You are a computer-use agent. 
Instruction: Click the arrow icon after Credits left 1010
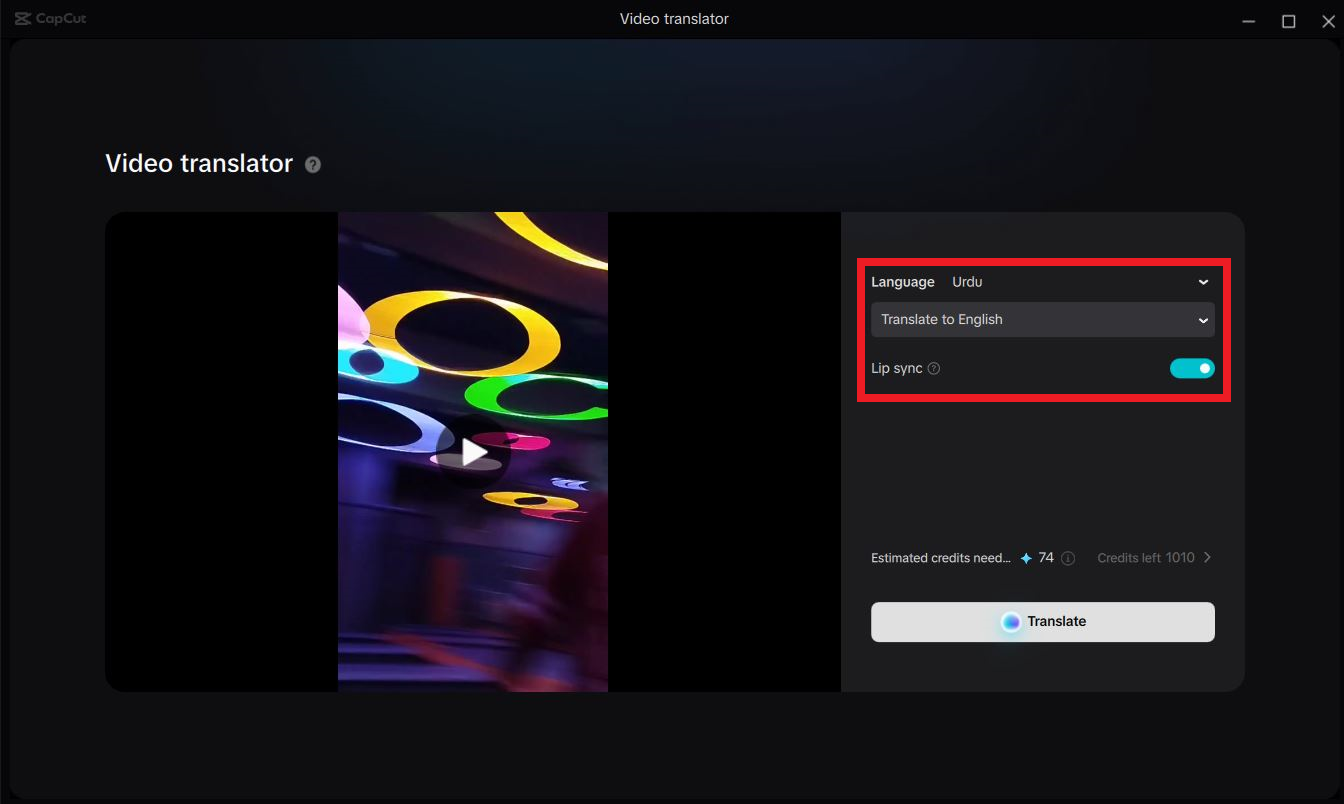[x=1208, y=558]
